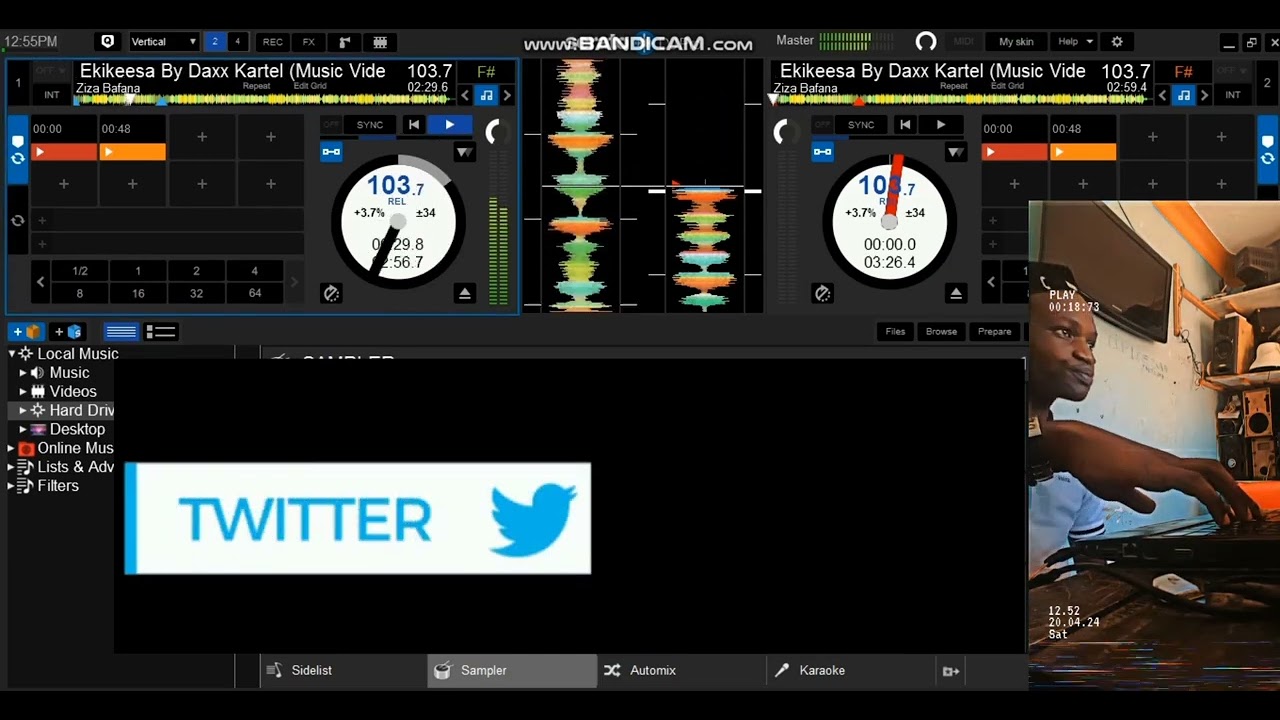Click deck 2 play button
The image size is (1280, 720).
point(941,125)
